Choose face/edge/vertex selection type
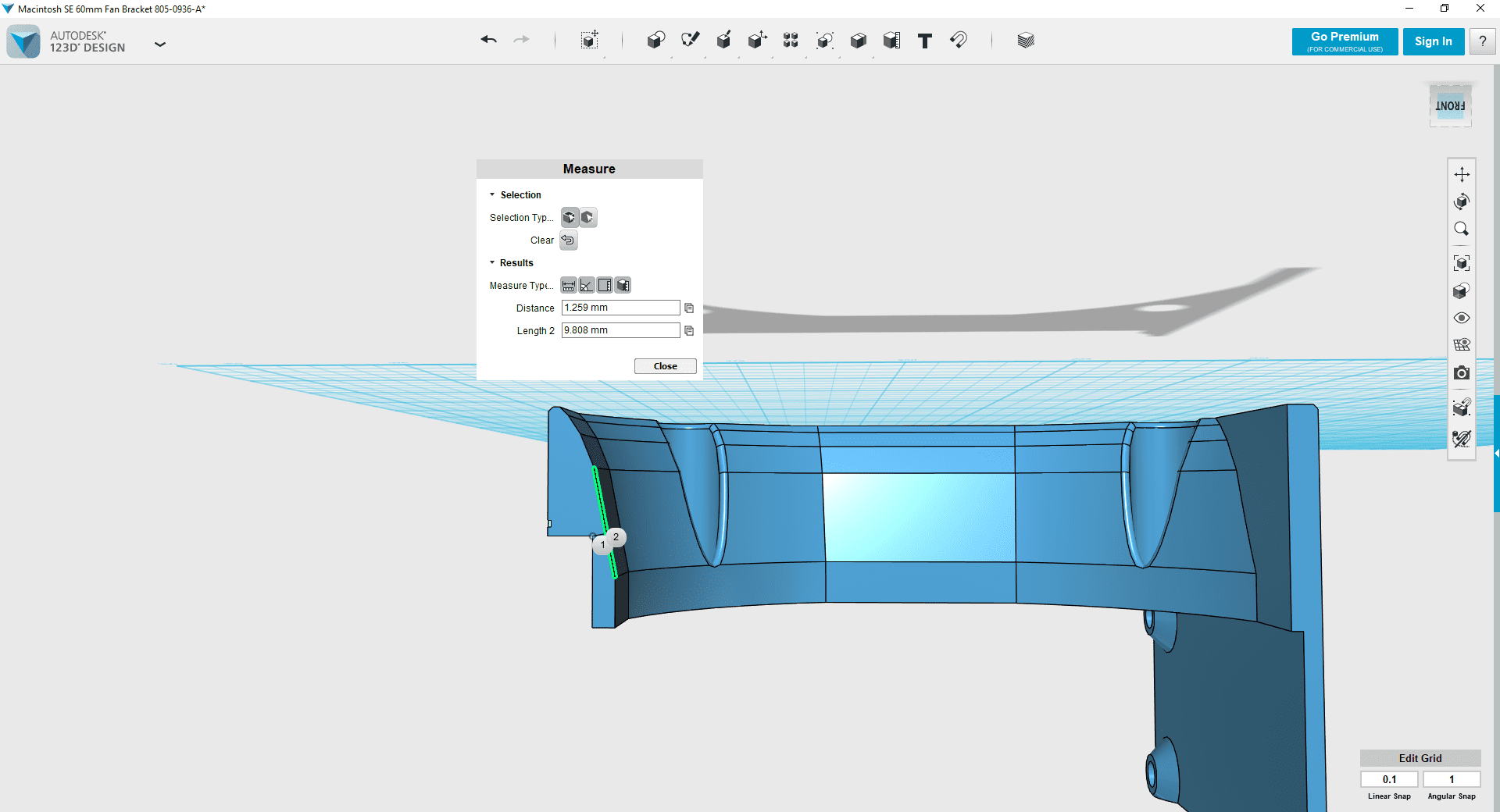This screenshot has height=812, width=1500. point(570,217)
